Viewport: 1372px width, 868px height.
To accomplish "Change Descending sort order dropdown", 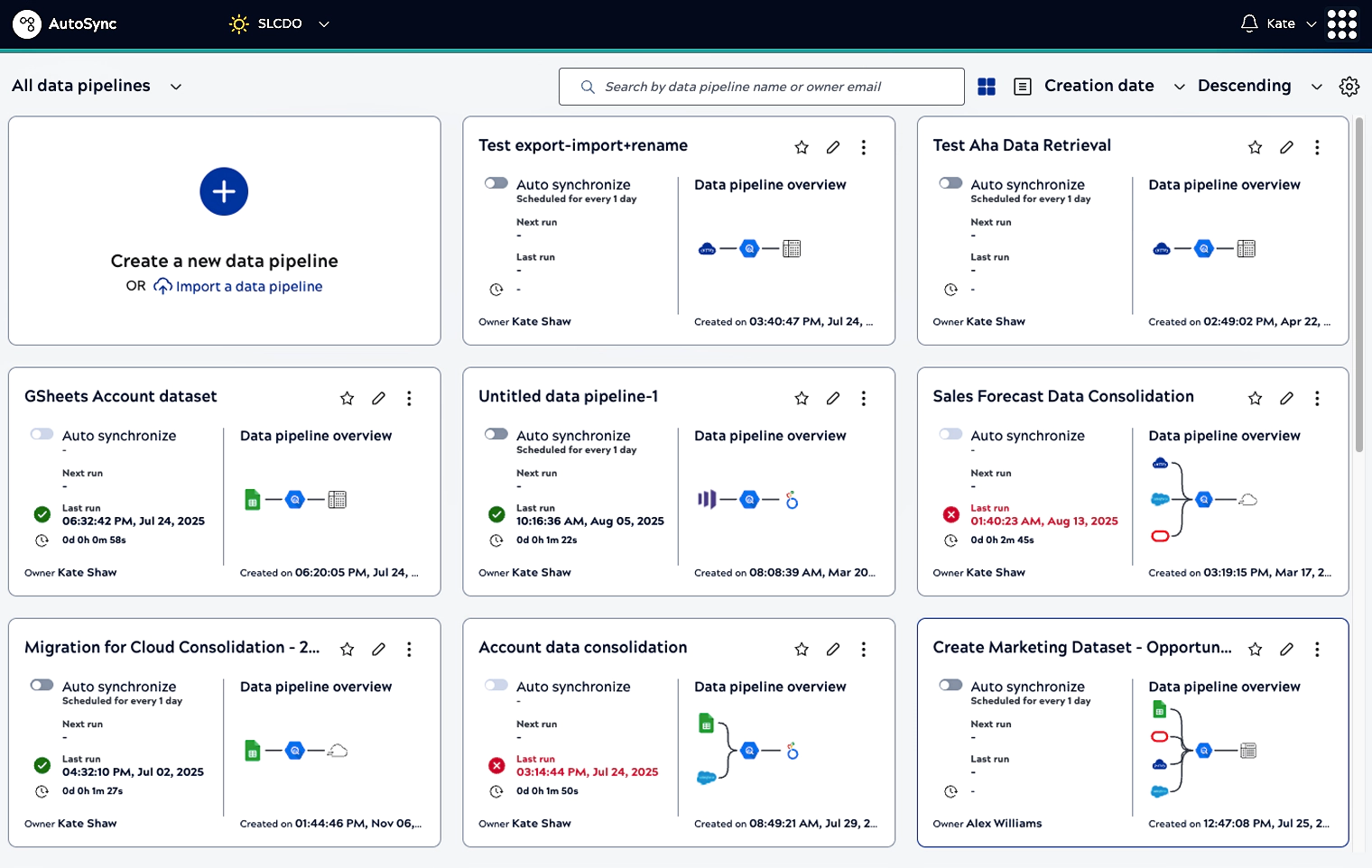I will (x=1260, y=86).
